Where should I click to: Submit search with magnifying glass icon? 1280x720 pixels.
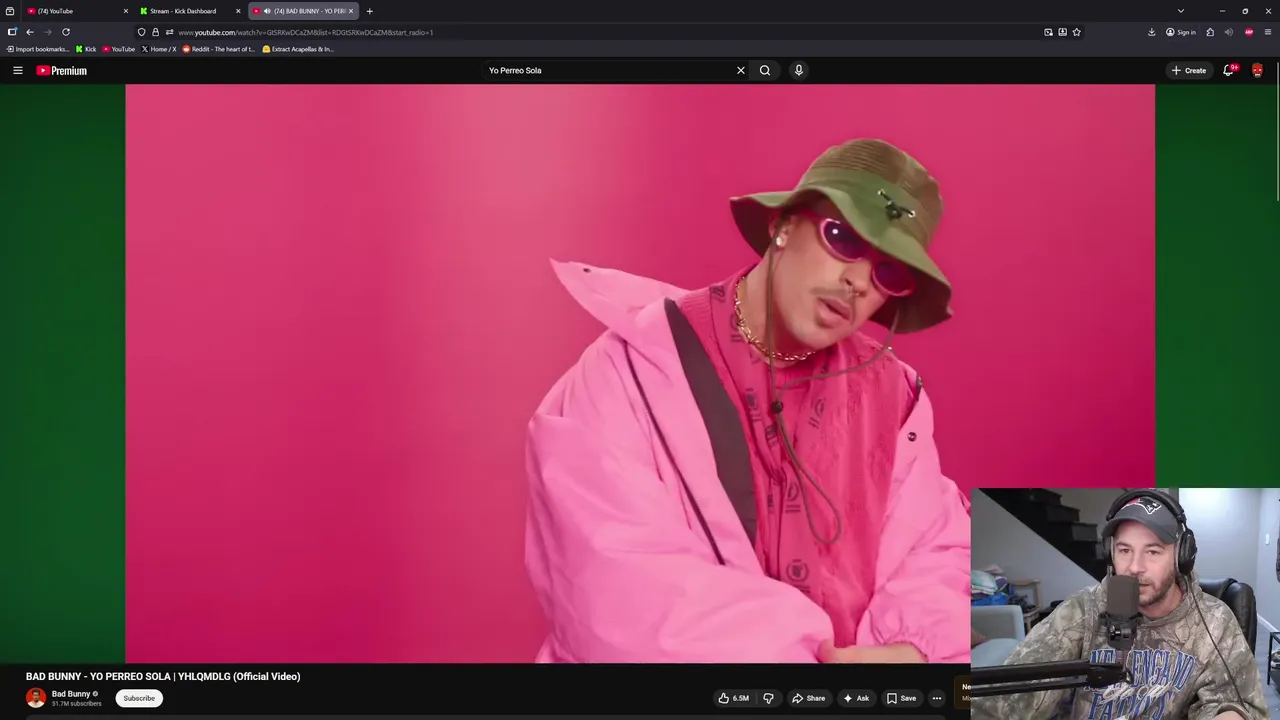(765, 70)
